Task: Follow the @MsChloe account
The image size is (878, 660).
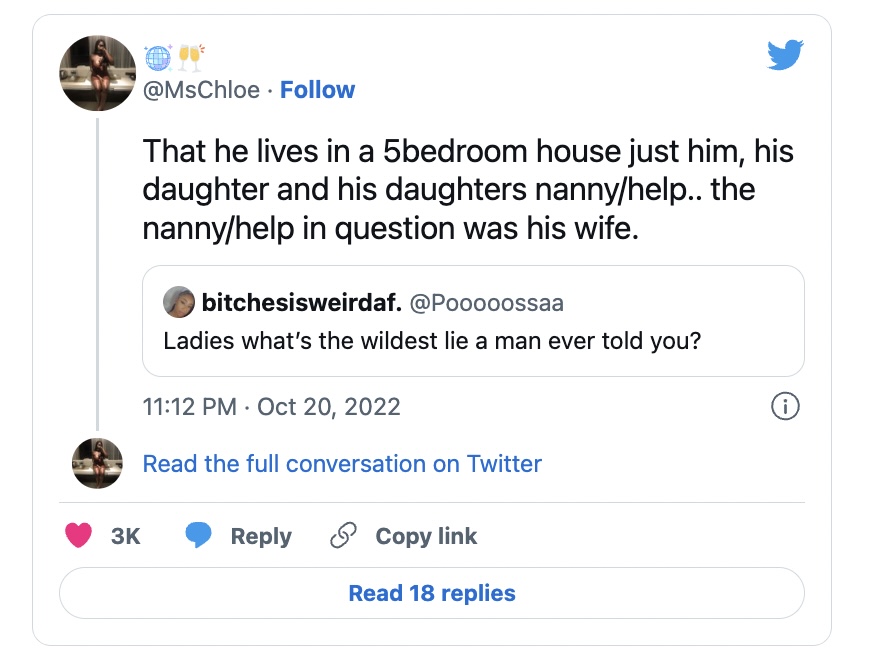Action: click(x=317, y=90)
